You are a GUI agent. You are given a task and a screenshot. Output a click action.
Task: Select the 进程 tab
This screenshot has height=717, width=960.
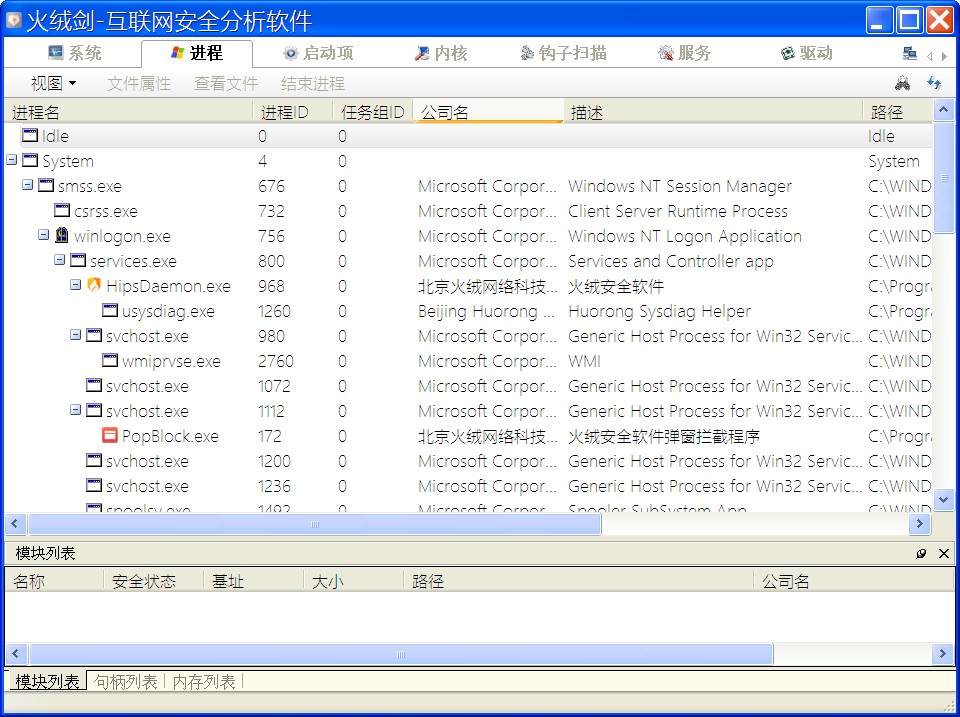197,53
